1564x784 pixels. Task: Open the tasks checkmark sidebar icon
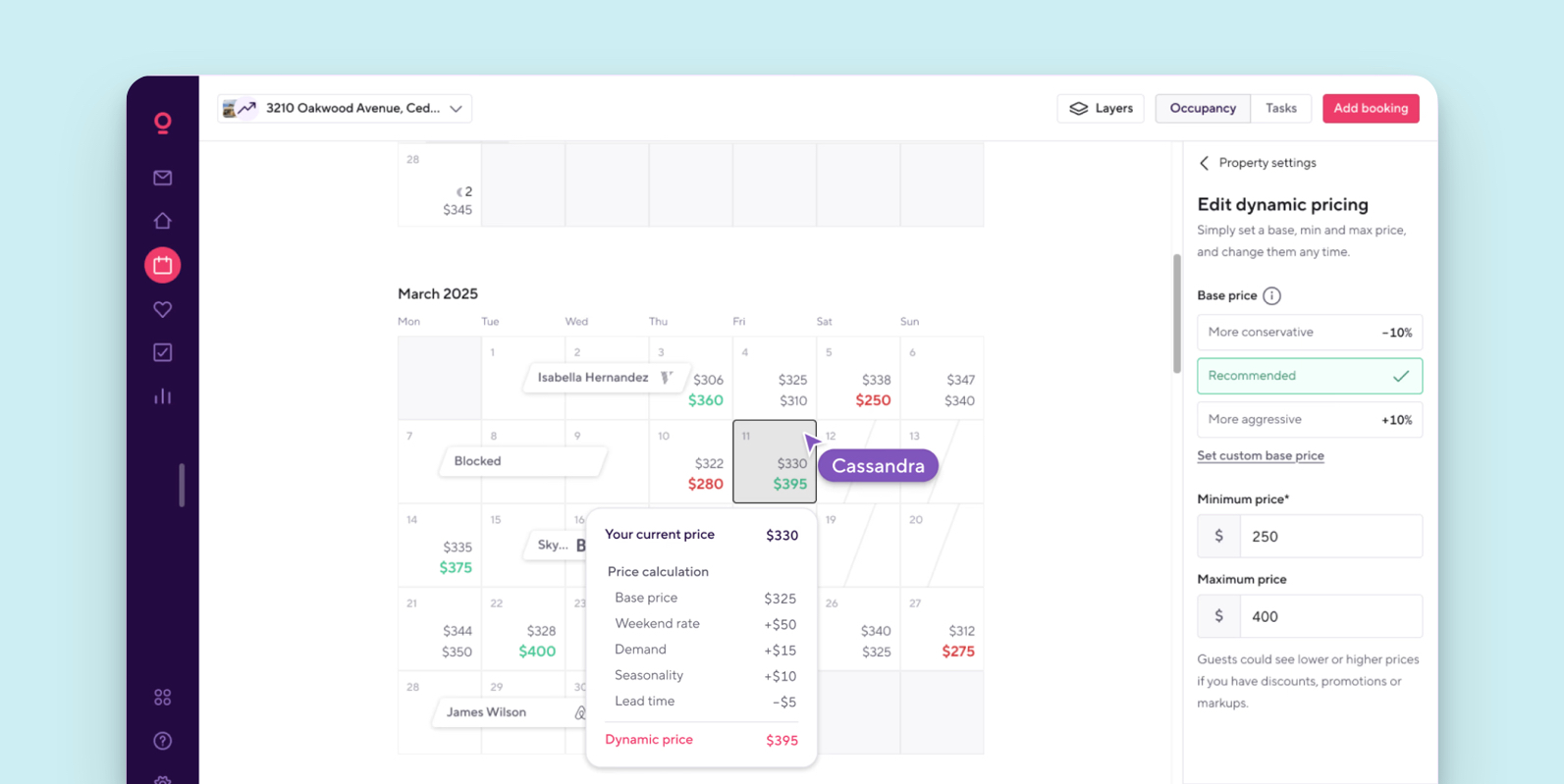coord(163,352)
